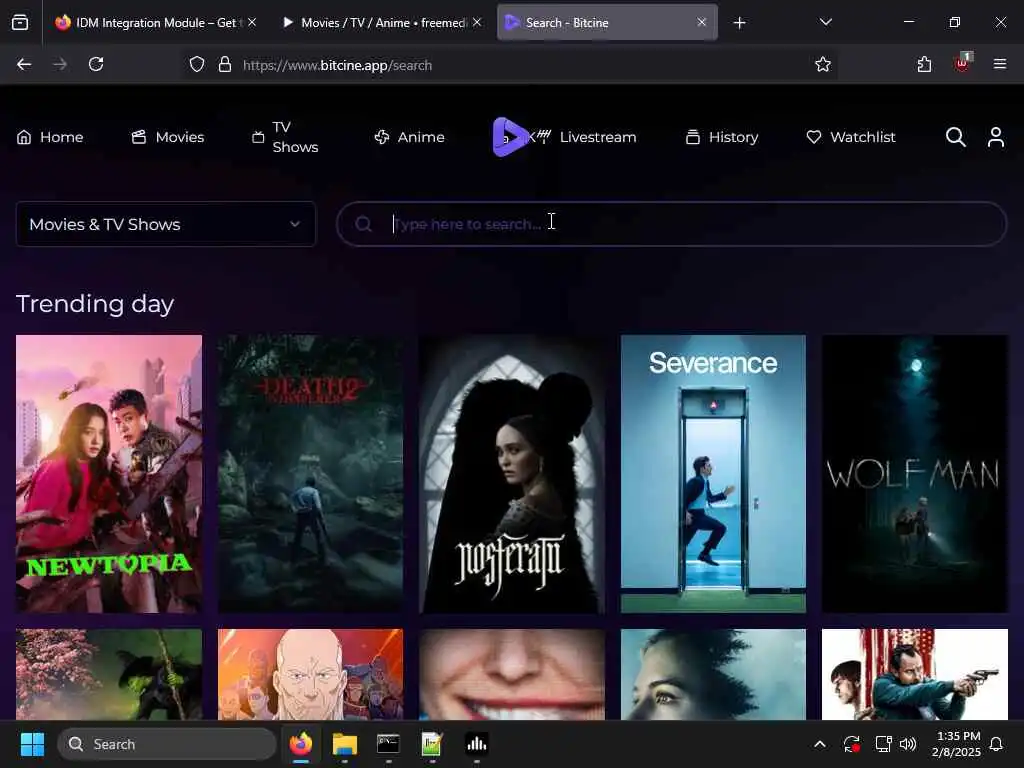This screenshot has width=1024, height=768.
Task: Open the terminal app on the taskbar
Action: pyautogui.click(x=388, y=744)
